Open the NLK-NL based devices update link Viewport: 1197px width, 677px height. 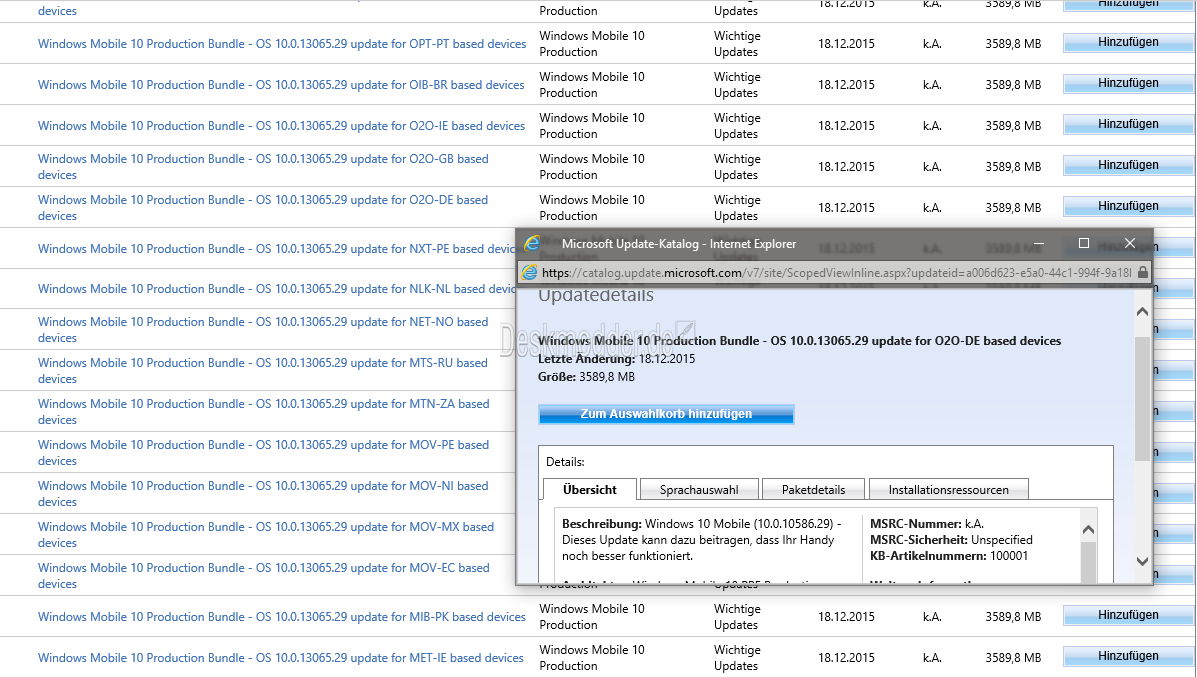tap(276, 289)
